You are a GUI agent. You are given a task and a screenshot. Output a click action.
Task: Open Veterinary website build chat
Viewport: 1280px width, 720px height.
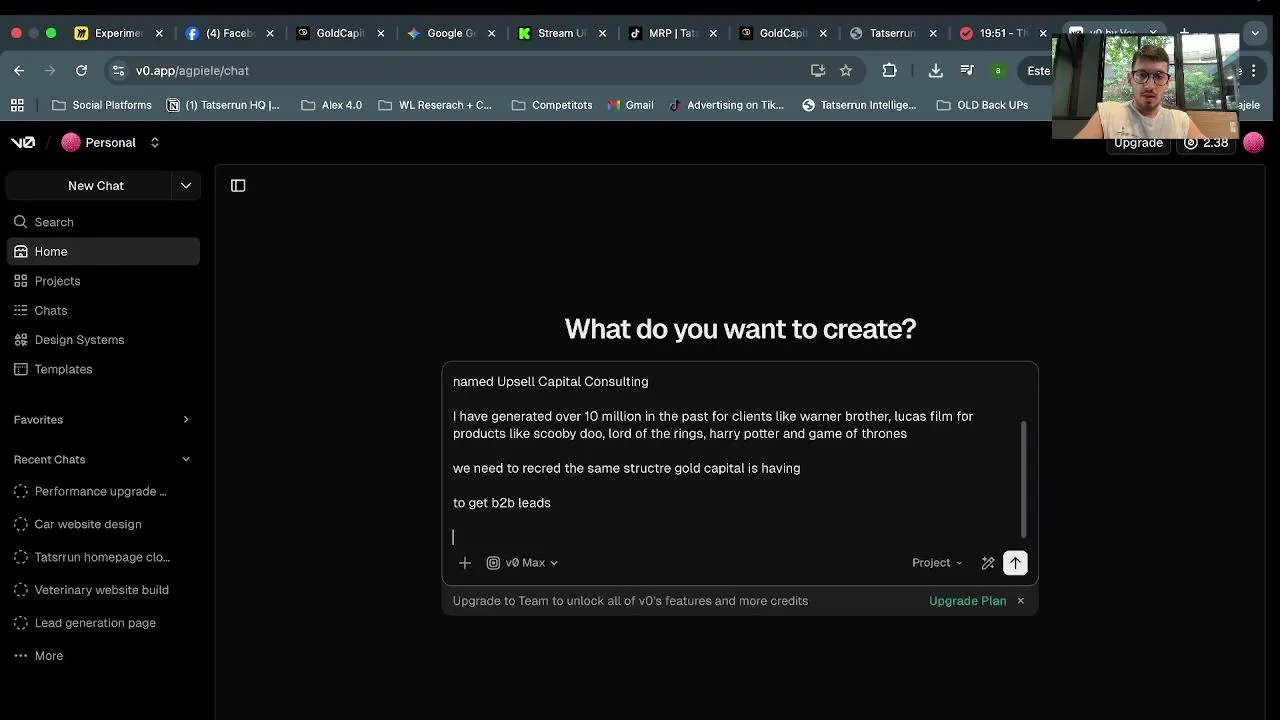coord(103,590)
